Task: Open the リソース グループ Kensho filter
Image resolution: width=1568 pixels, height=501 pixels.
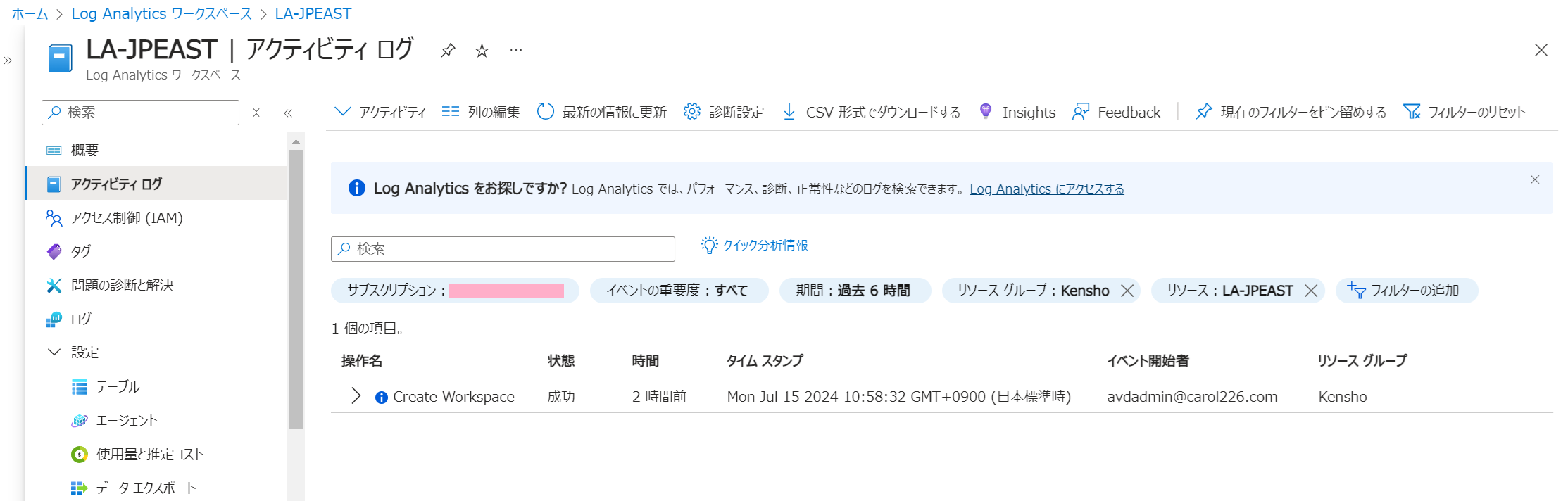Action: (x=1033, y=291)
